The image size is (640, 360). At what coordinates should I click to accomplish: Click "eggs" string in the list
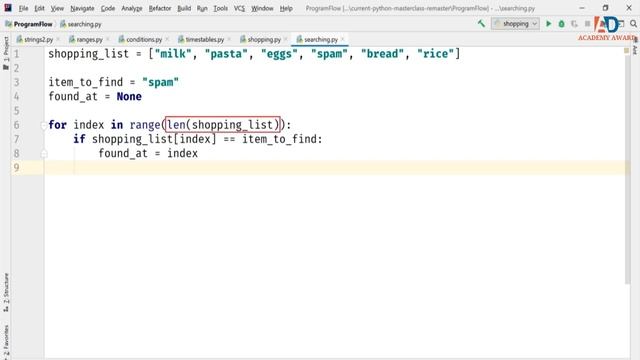click(x=279, y=54)
